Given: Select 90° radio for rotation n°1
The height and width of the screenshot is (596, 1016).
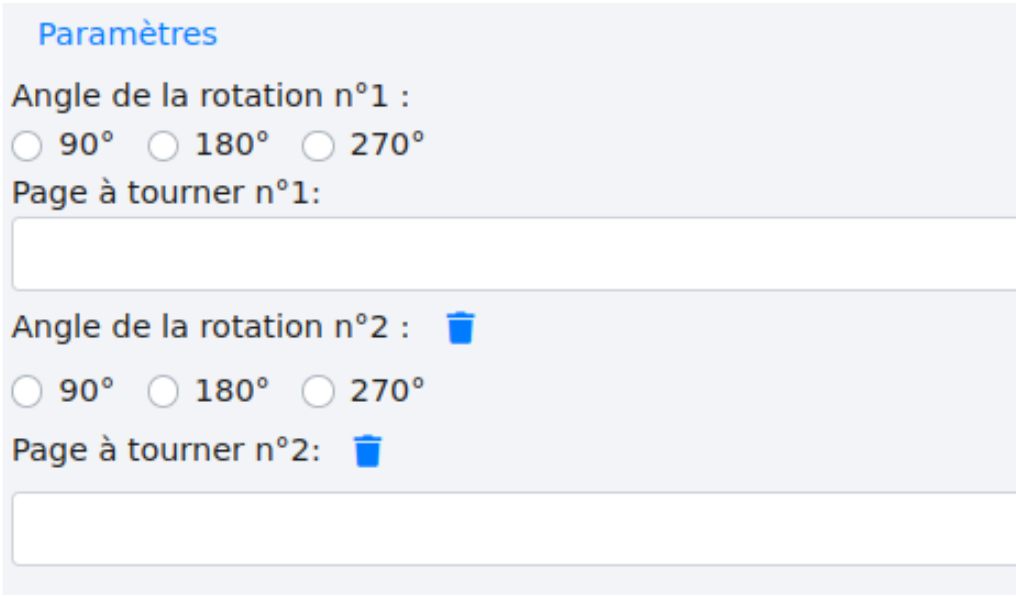Looking at the screenshot, I should click(28, 147).
